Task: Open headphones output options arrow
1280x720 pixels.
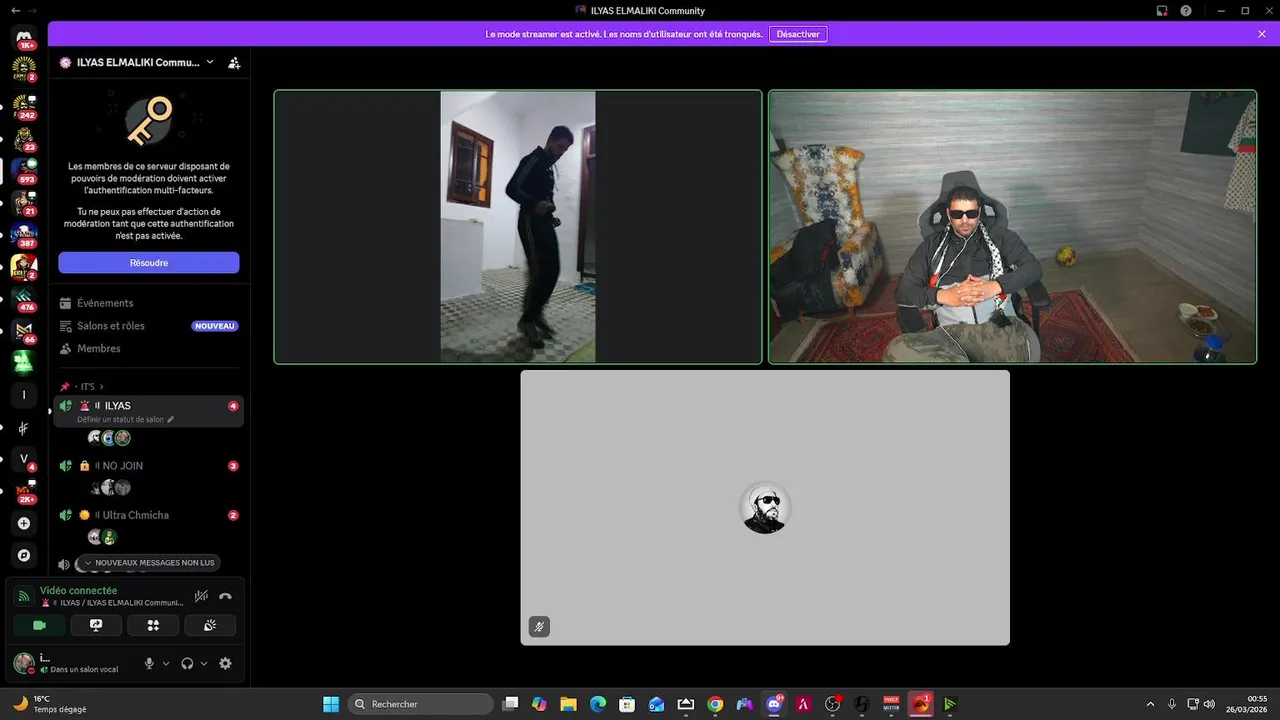Action: pyautogui.click(x=204, y=663)
